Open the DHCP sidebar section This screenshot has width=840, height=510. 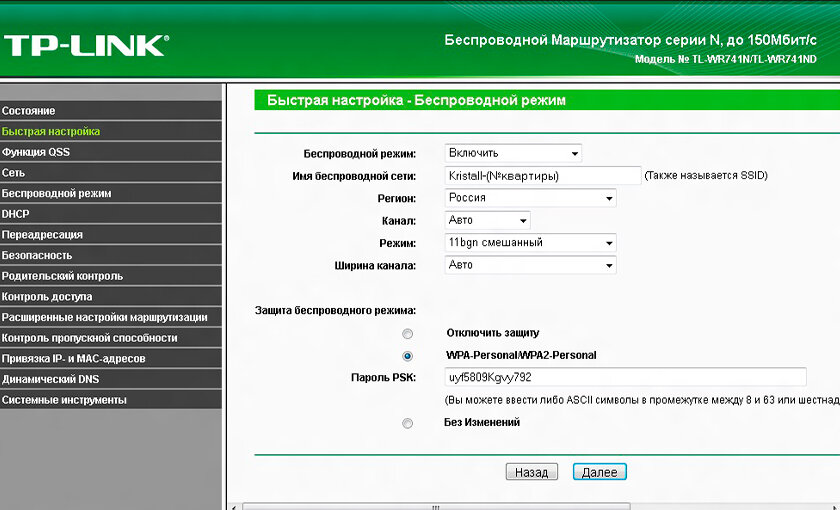click(x=110, y=214)
